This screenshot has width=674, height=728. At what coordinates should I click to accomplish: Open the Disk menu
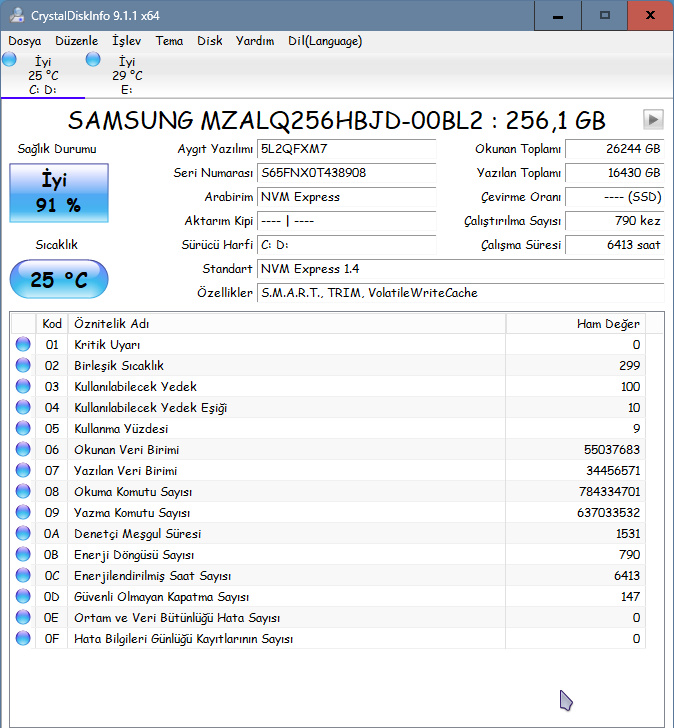click(x=210, y=41)
